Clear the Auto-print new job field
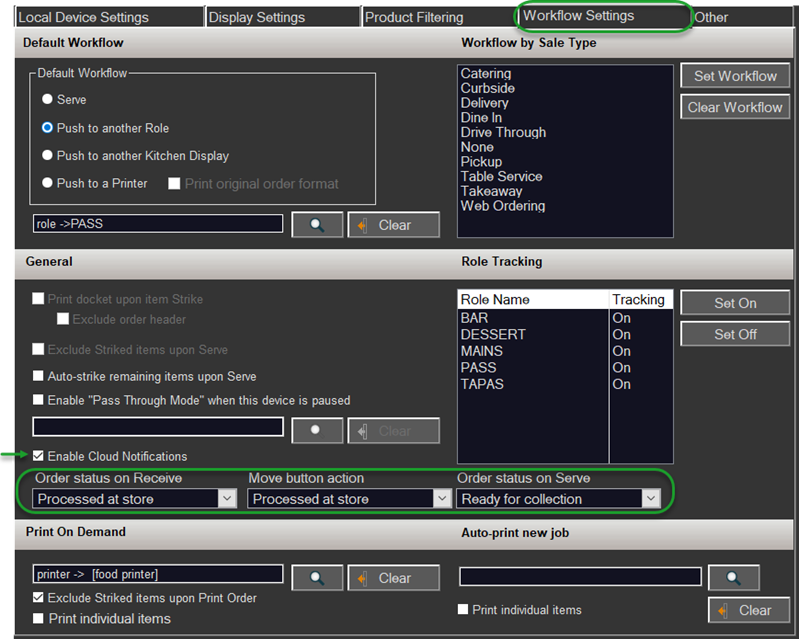799x639 pixels. 749,610
